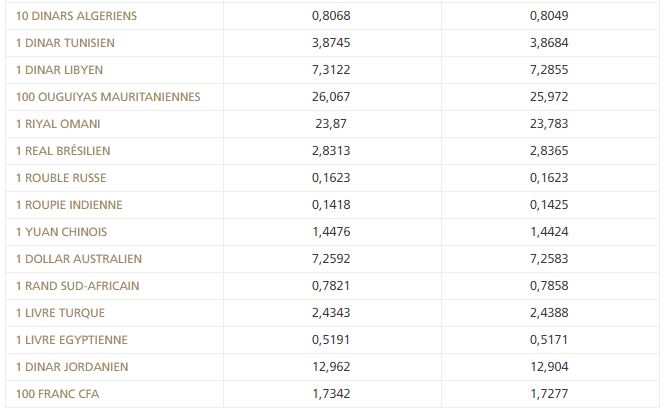Screen dimensions: 665x413
Task: Click the 1 ROUBLE RUSSE label
Action: point(62,179)
